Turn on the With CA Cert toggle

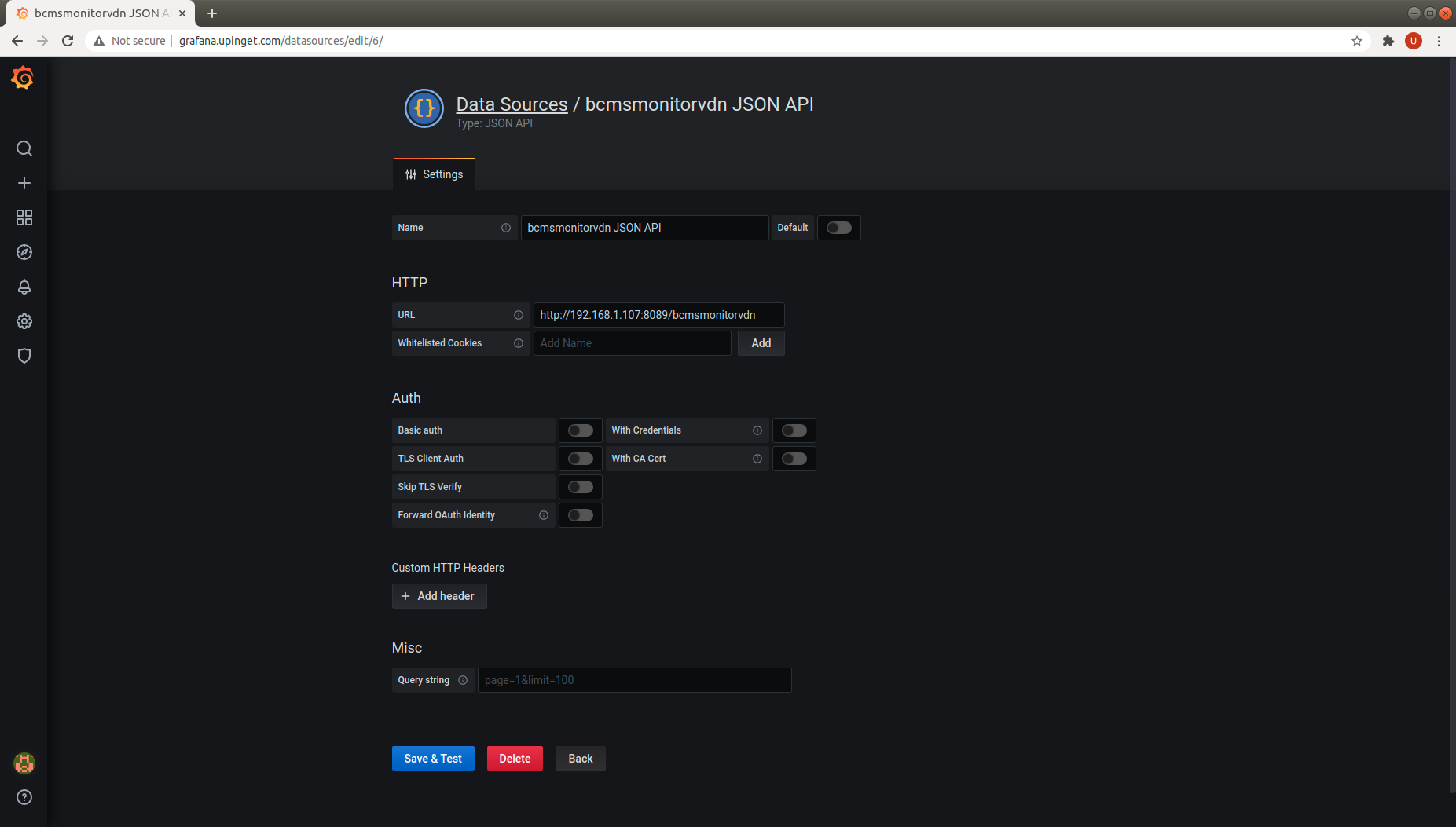[794, 459]
